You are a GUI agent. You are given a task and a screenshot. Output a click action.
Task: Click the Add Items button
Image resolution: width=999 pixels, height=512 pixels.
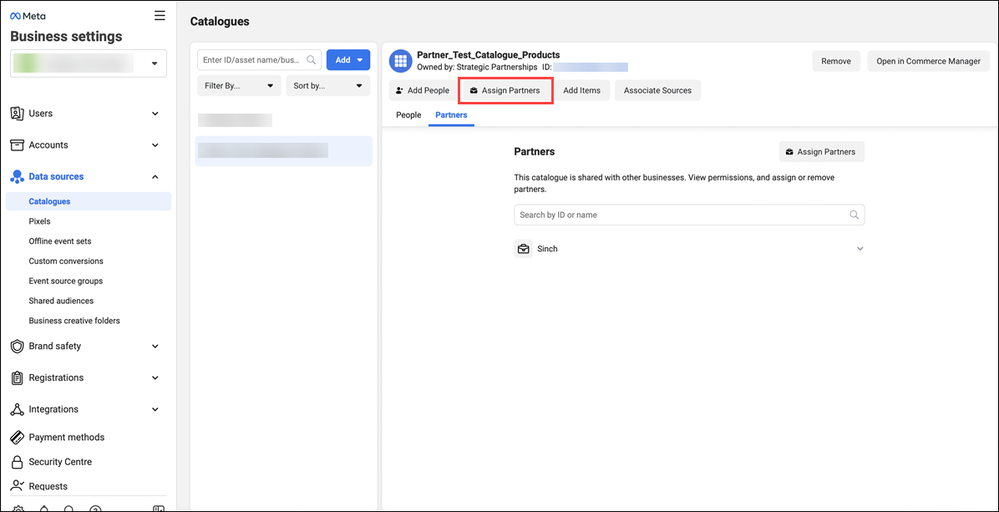click(x=582, y=90)
